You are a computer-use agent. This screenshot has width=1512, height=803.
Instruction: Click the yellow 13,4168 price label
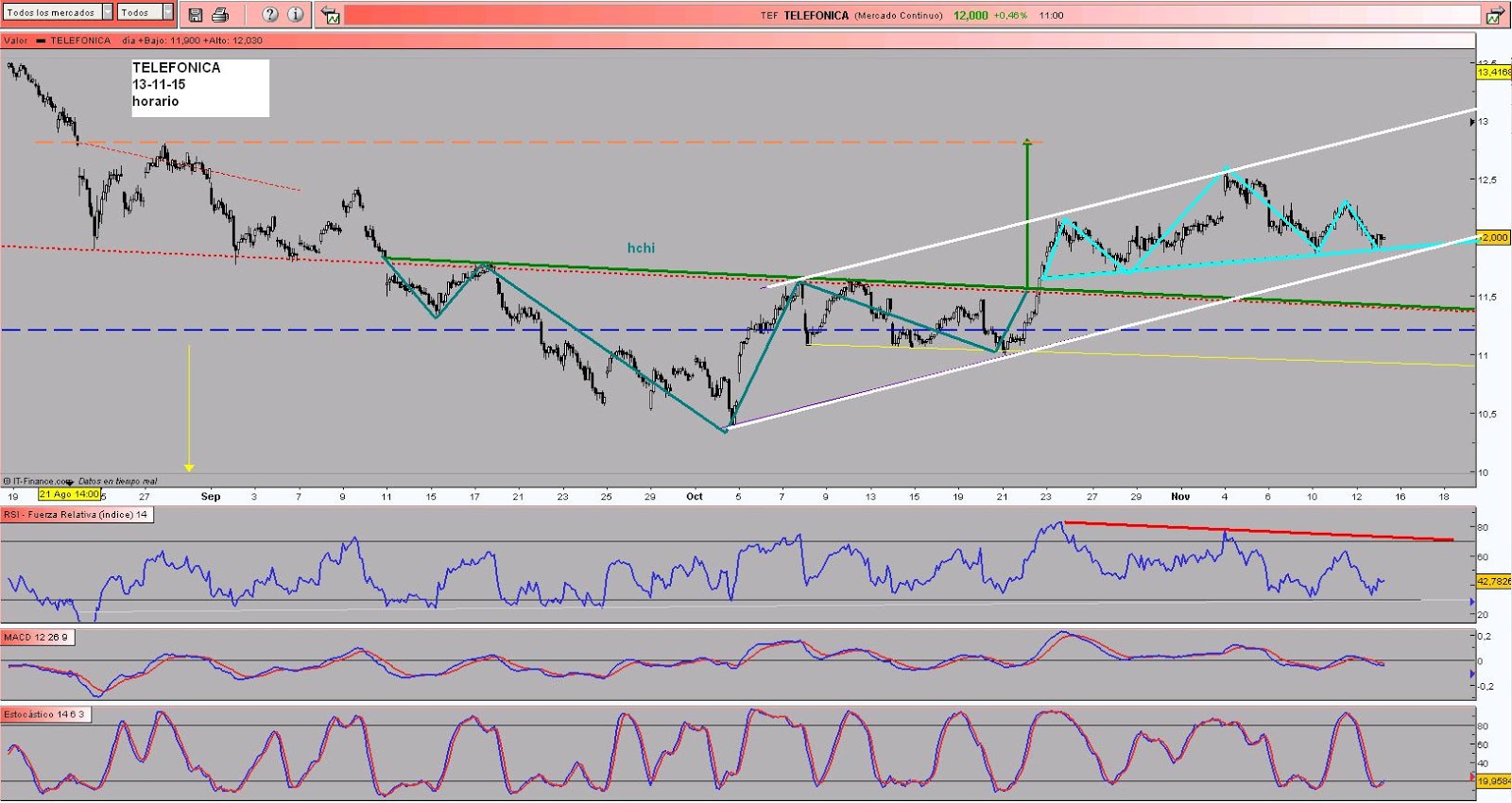1494,72
